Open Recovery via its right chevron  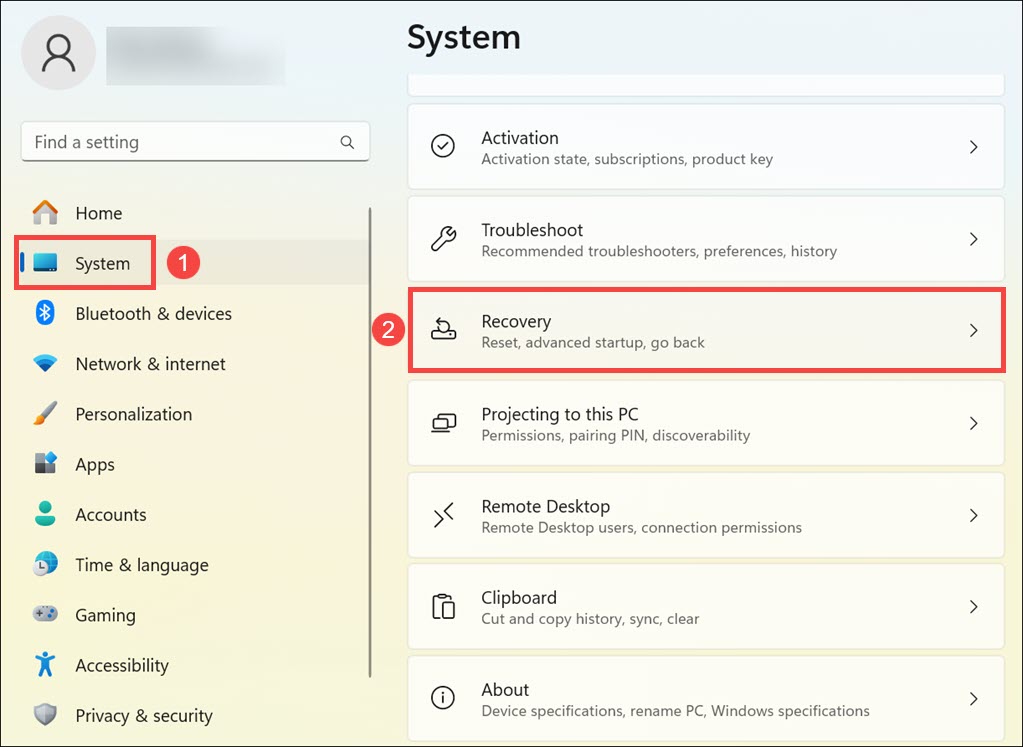click(x=973, y=331)
